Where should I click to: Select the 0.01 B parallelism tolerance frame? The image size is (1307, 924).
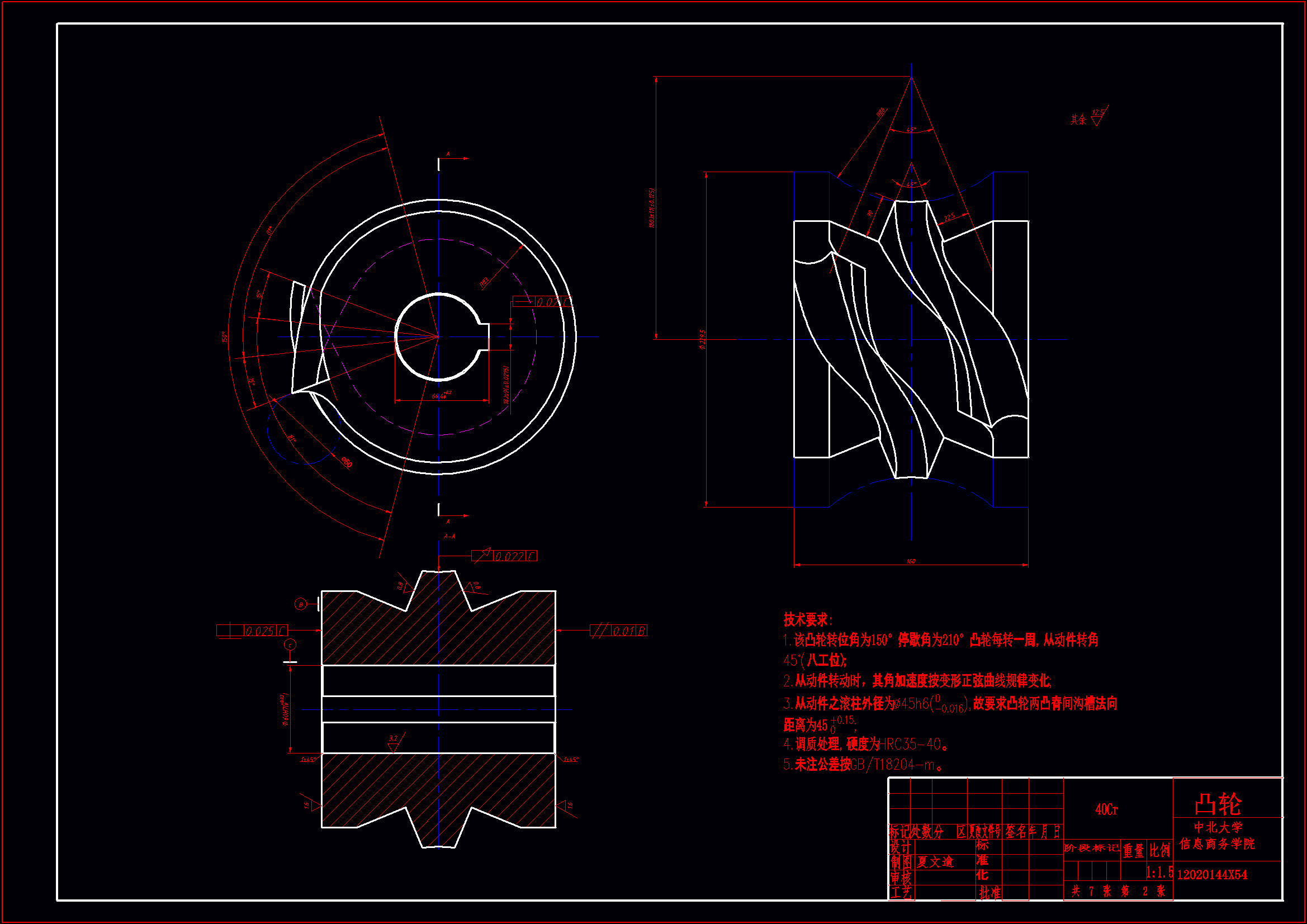(619, 631)
